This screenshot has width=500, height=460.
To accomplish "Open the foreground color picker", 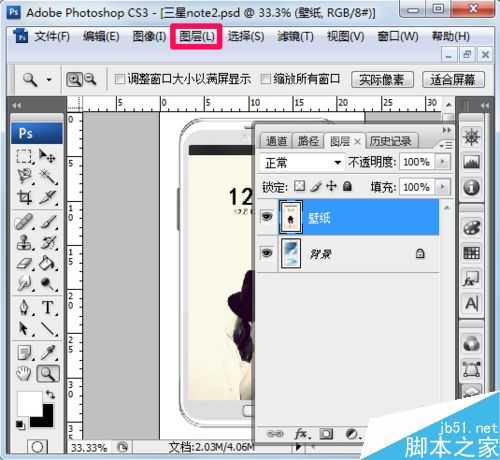I will 29,404.
